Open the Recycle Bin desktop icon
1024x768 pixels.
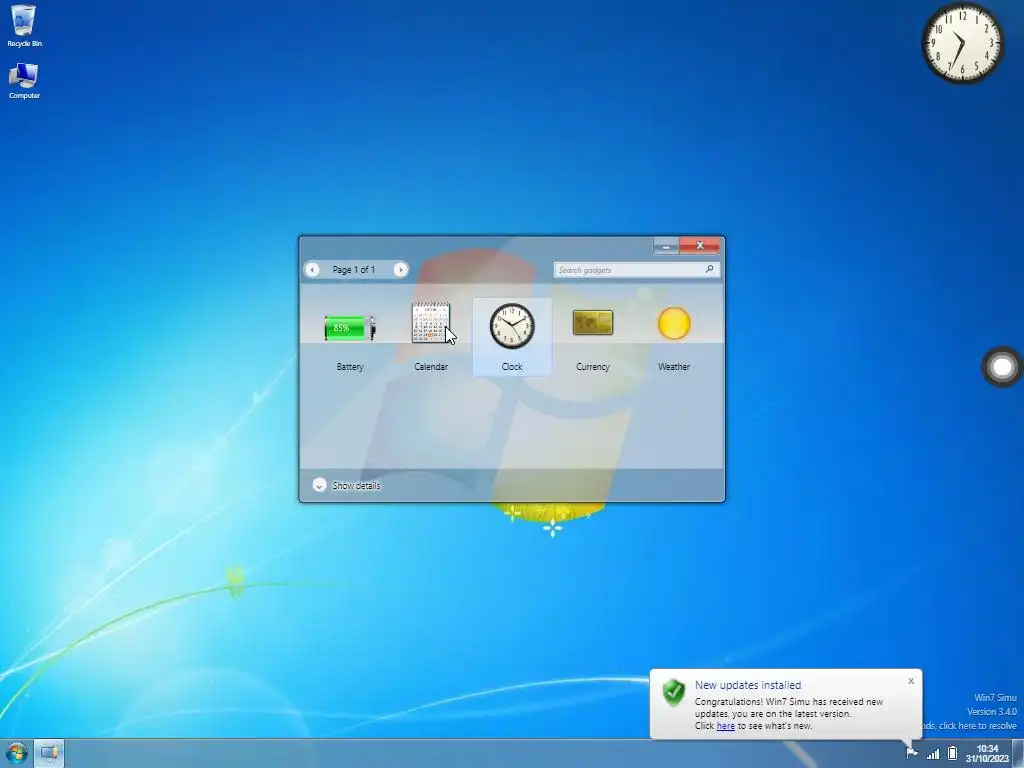pyautogui.click(x=24, y=25)
